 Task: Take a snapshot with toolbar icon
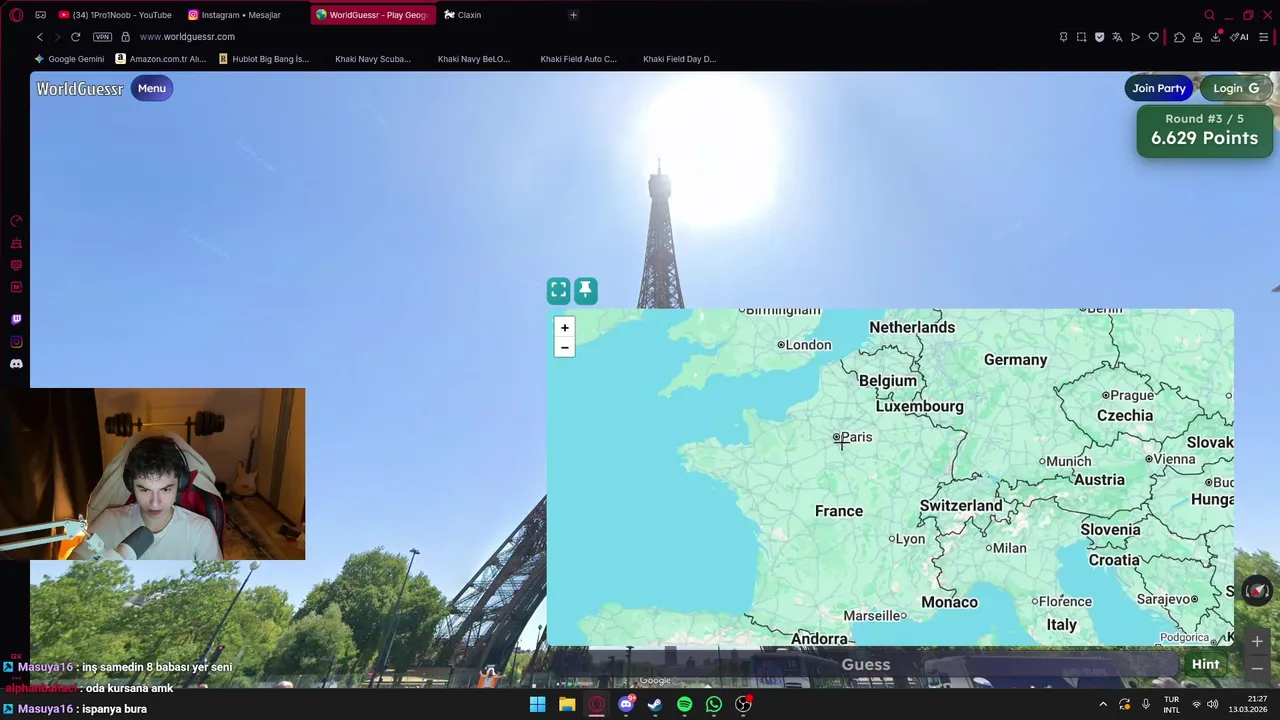point(1081,37)
